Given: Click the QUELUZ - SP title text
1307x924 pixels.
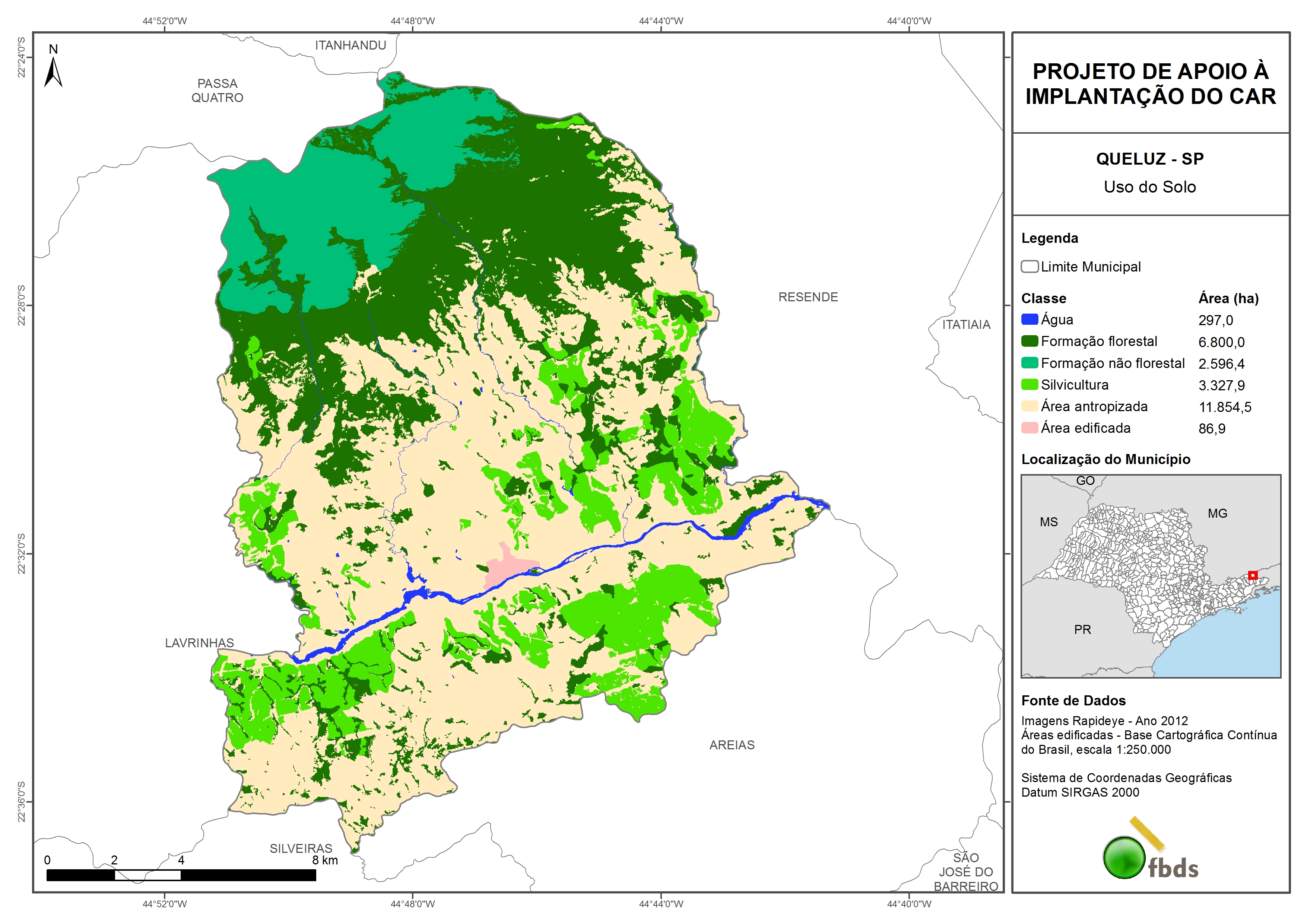Looking at the screenshot, I should (1149, 159).
